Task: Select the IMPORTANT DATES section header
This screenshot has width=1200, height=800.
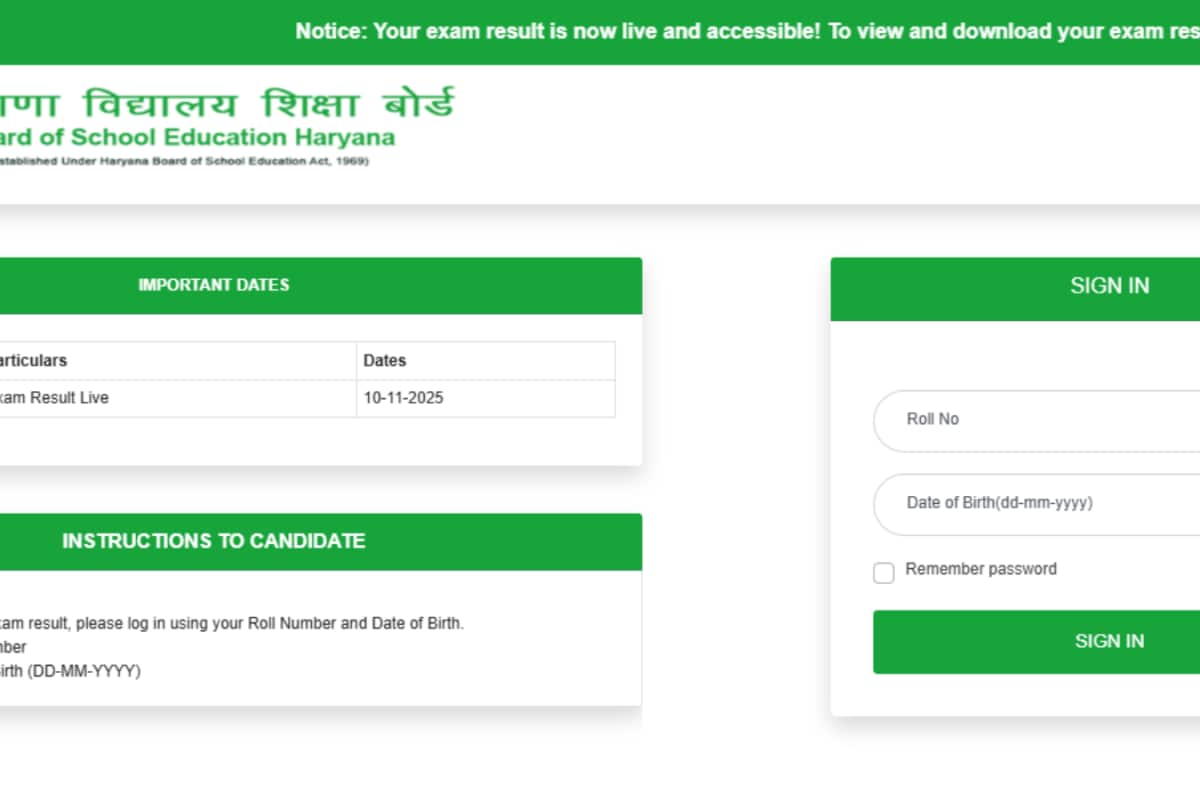Action: tap(214, 285)
